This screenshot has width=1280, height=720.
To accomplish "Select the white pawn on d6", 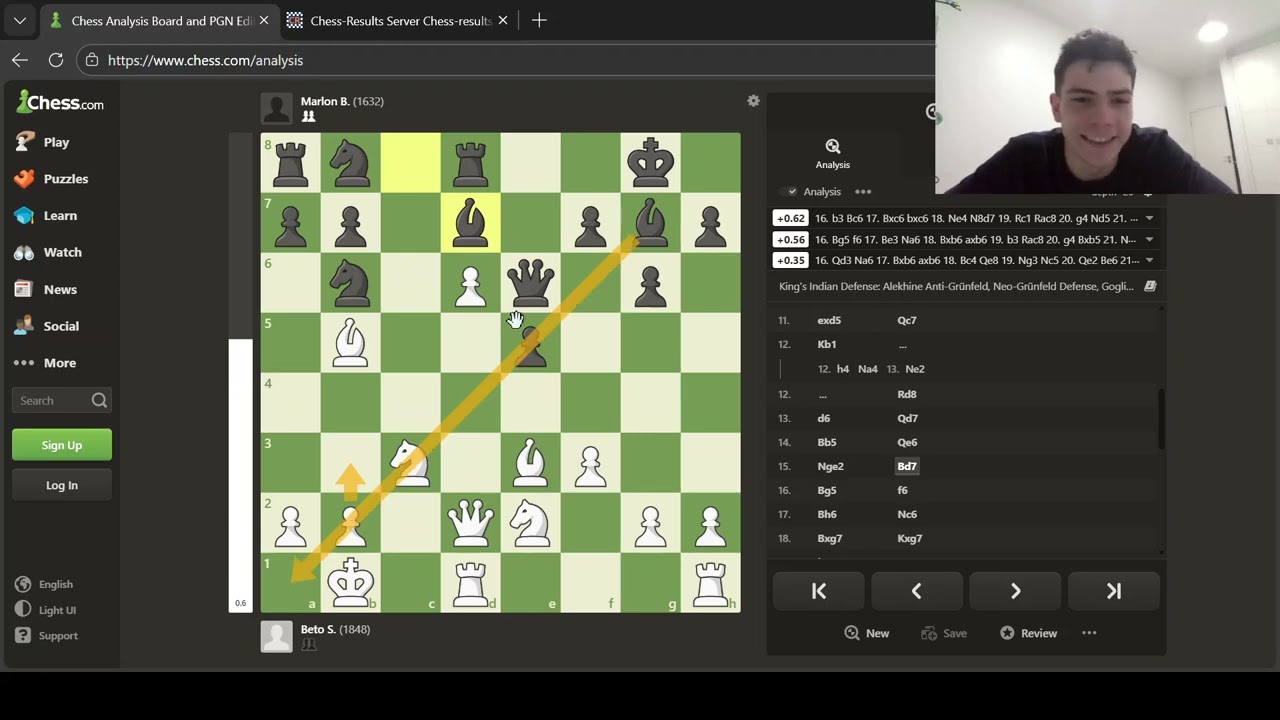I will [470, 282].
